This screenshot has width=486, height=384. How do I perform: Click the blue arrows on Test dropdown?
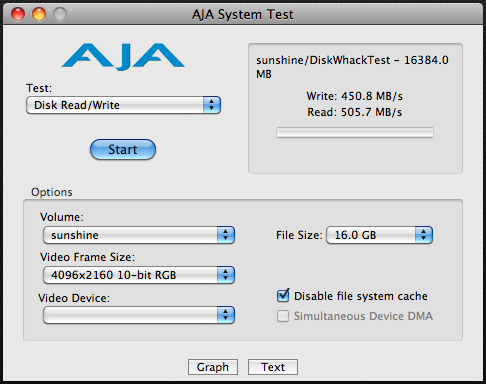212,105
